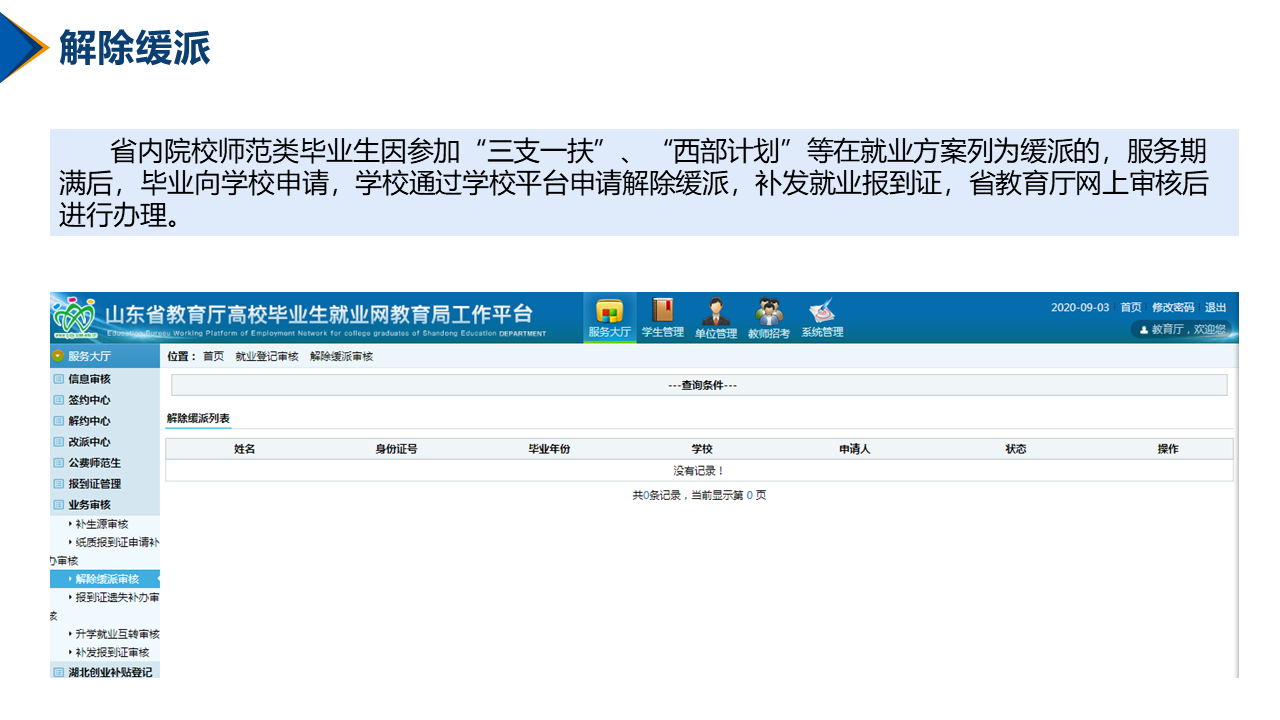This screenshot has height=720, width=1280.
Task: Click the orange icon beside 服务大厅 sidebar header
Action: tap(58, 355)
